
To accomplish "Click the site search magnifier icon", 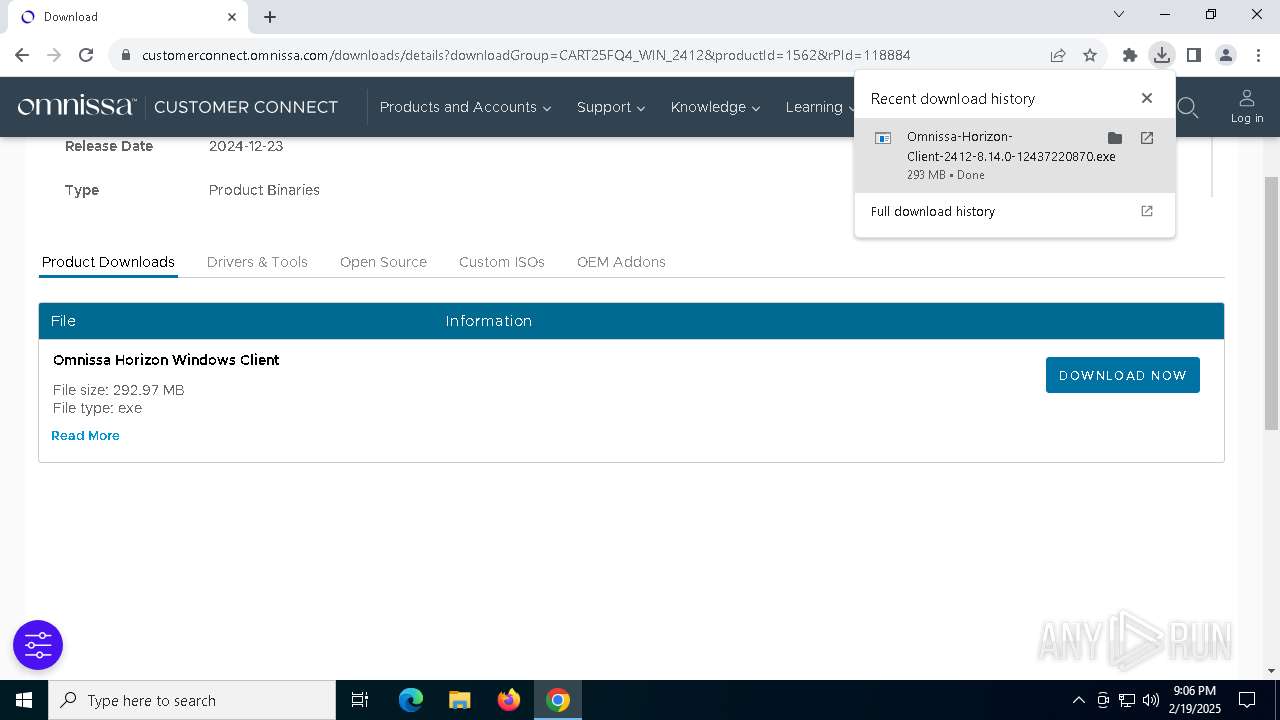I will coord(1187,107).
